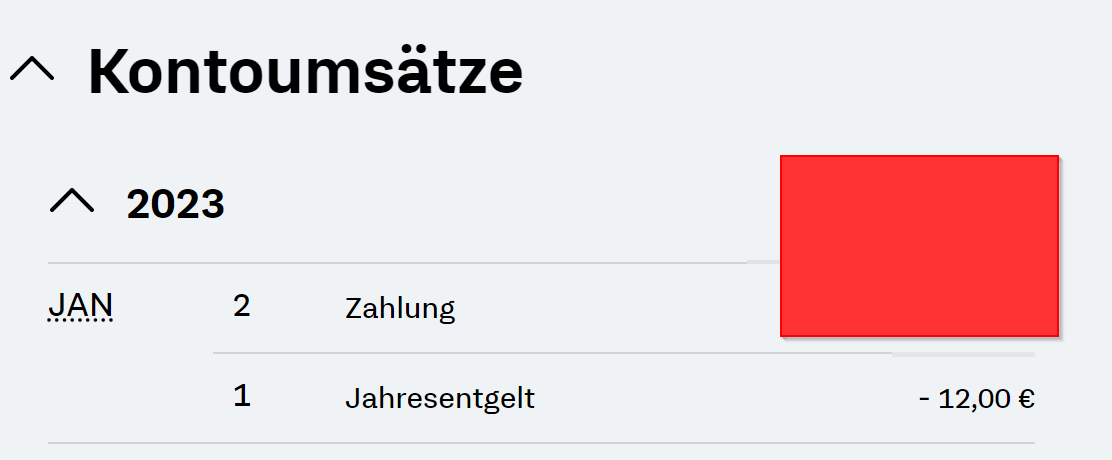Click divider line between Zahlung and Jahresentgelt

[550, 353]
